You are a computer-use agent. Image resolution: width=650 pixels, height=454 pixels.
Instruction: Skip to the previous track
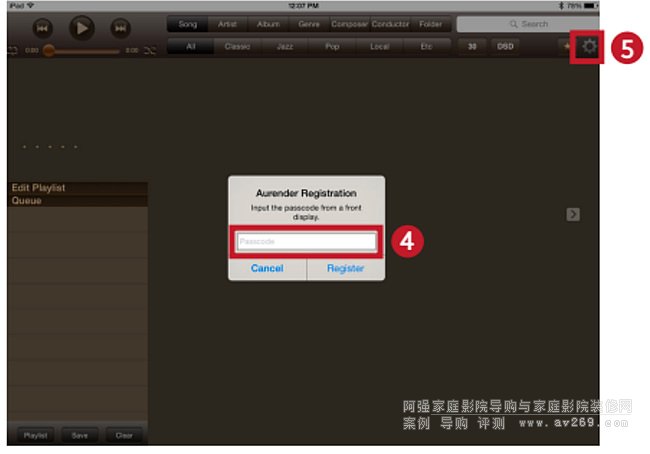pyautogui.click(x=44, y=27)
